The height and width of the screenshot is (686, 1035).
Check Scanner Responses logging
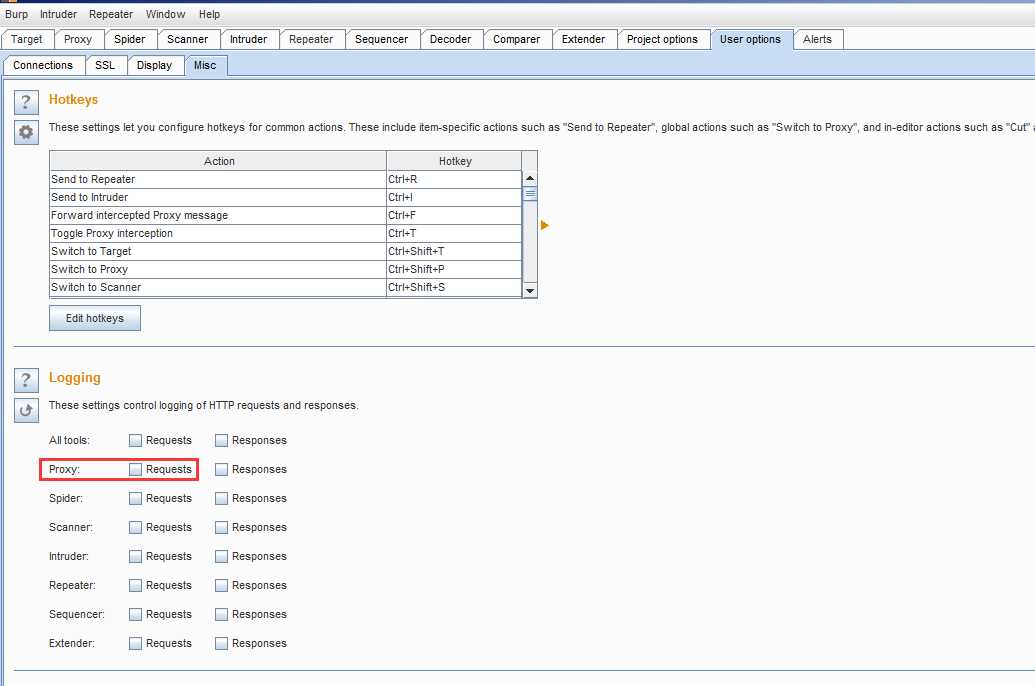click(221, 528)
